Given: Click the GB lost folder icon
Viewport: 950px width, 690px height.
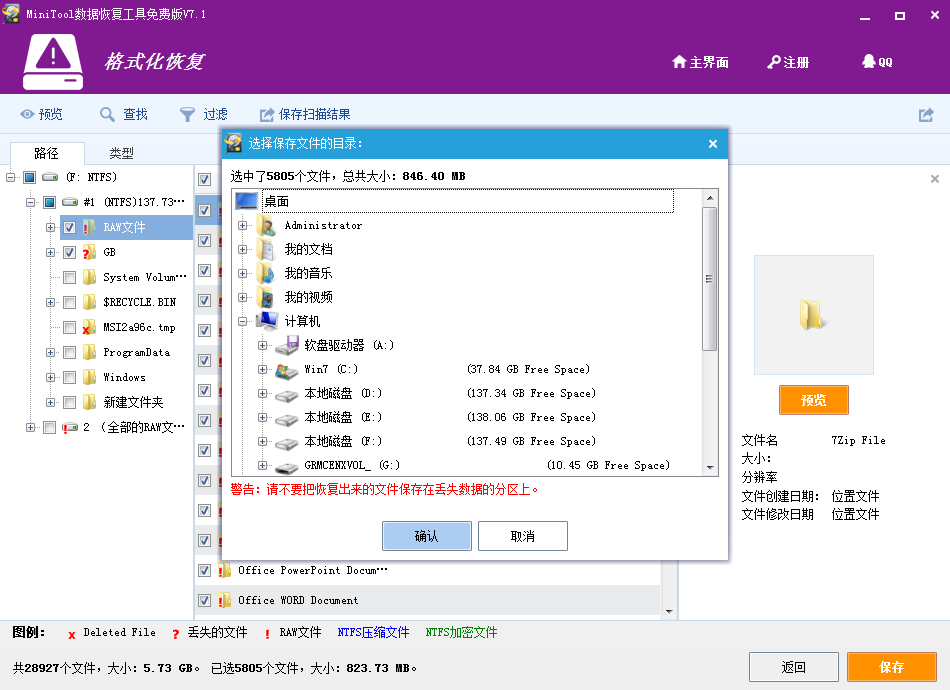Looking at the screenshot, I should click(89, 252).
